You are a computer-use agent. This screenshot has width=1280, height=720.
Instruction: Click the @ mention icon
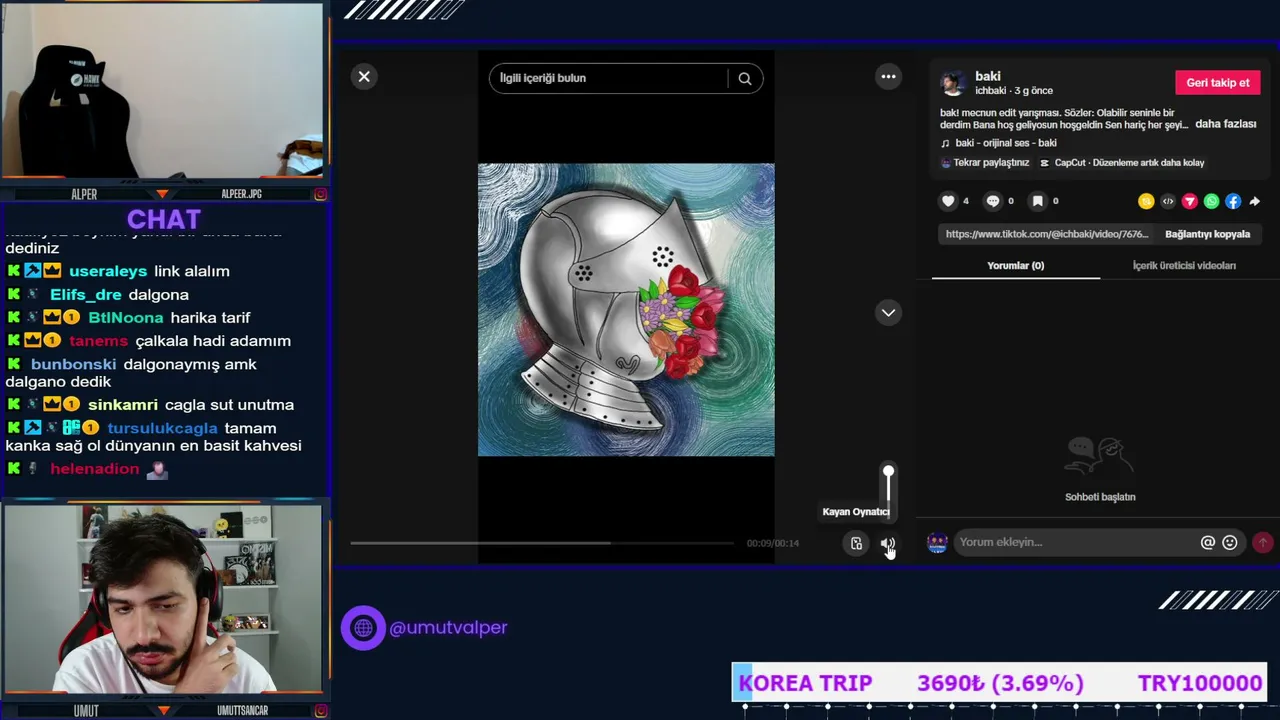click(x=1208, y=542)
